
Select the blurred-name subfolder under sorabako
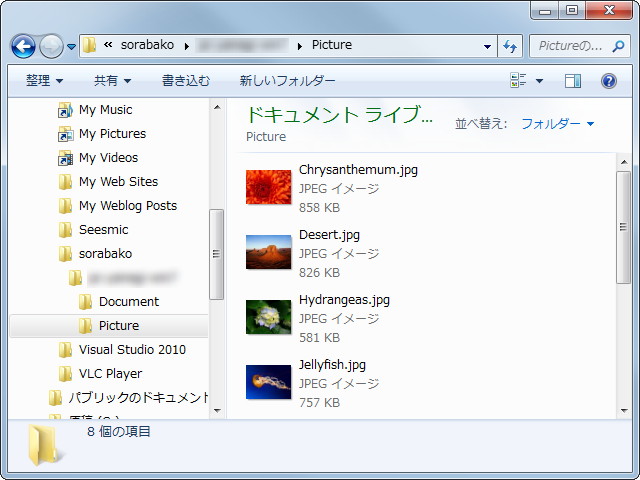(x=133, y=278)
